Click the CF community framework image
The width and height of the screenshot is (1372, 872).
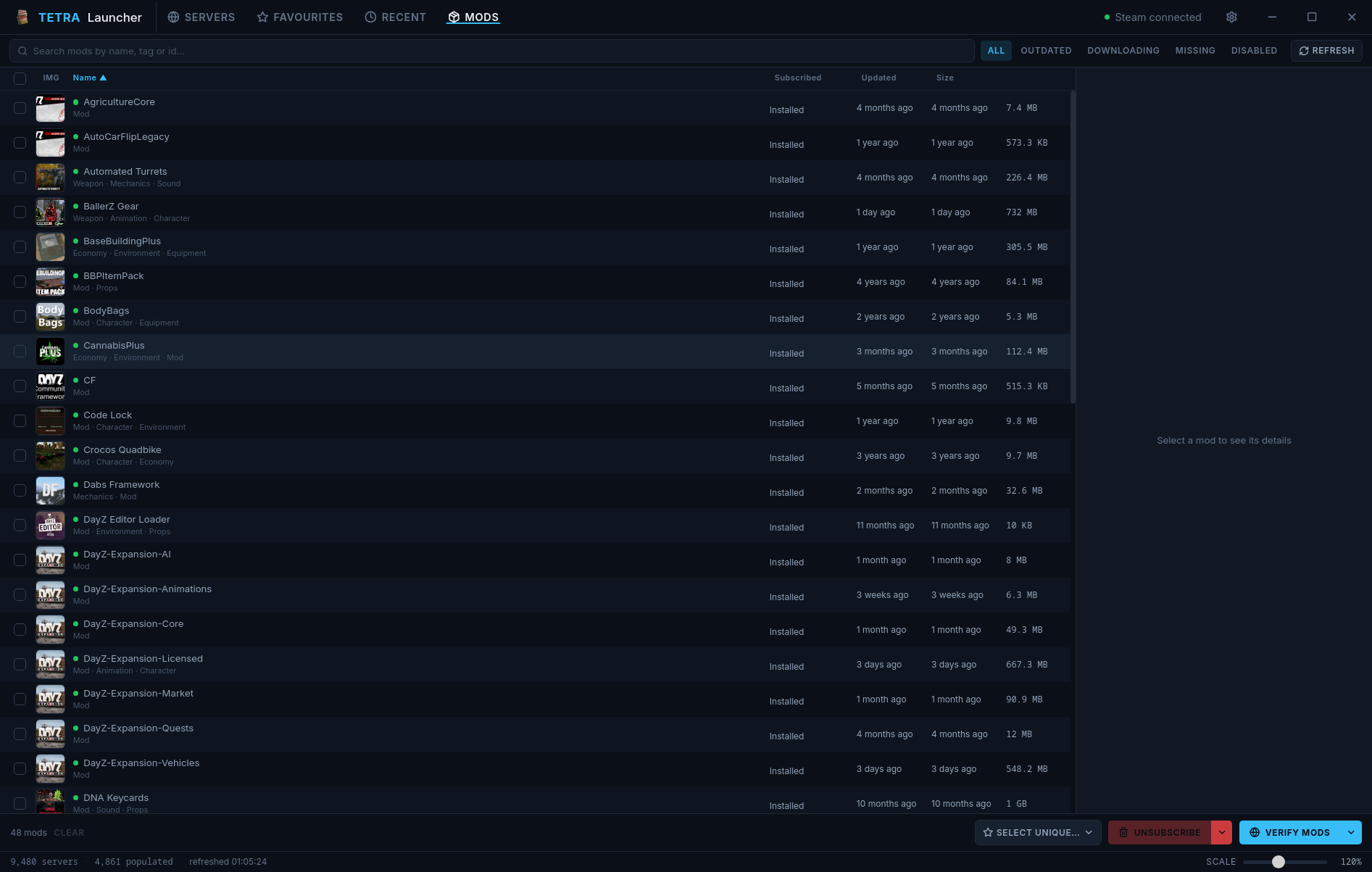click(51, 386)
